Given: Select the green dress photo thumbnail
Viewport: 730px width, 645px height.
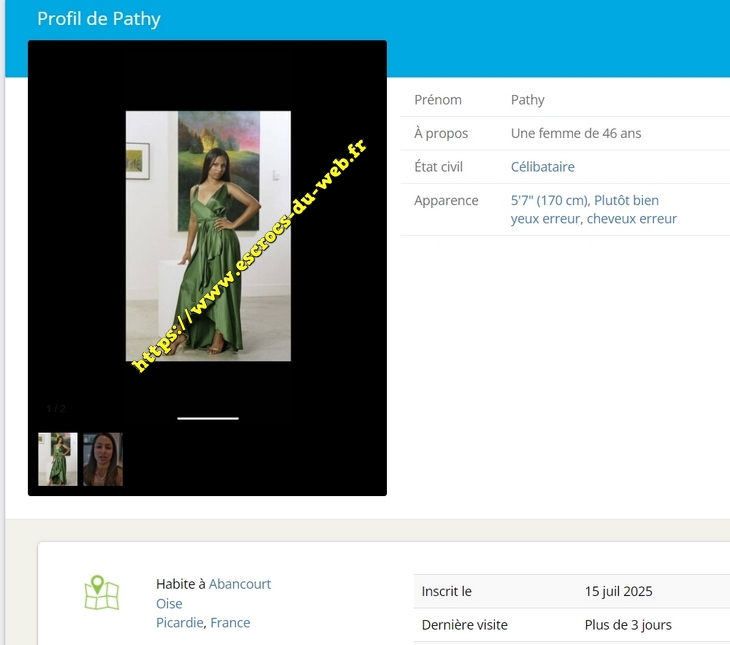Looking at the screenshot, I should pyautogui.click(x=58, y=459).
